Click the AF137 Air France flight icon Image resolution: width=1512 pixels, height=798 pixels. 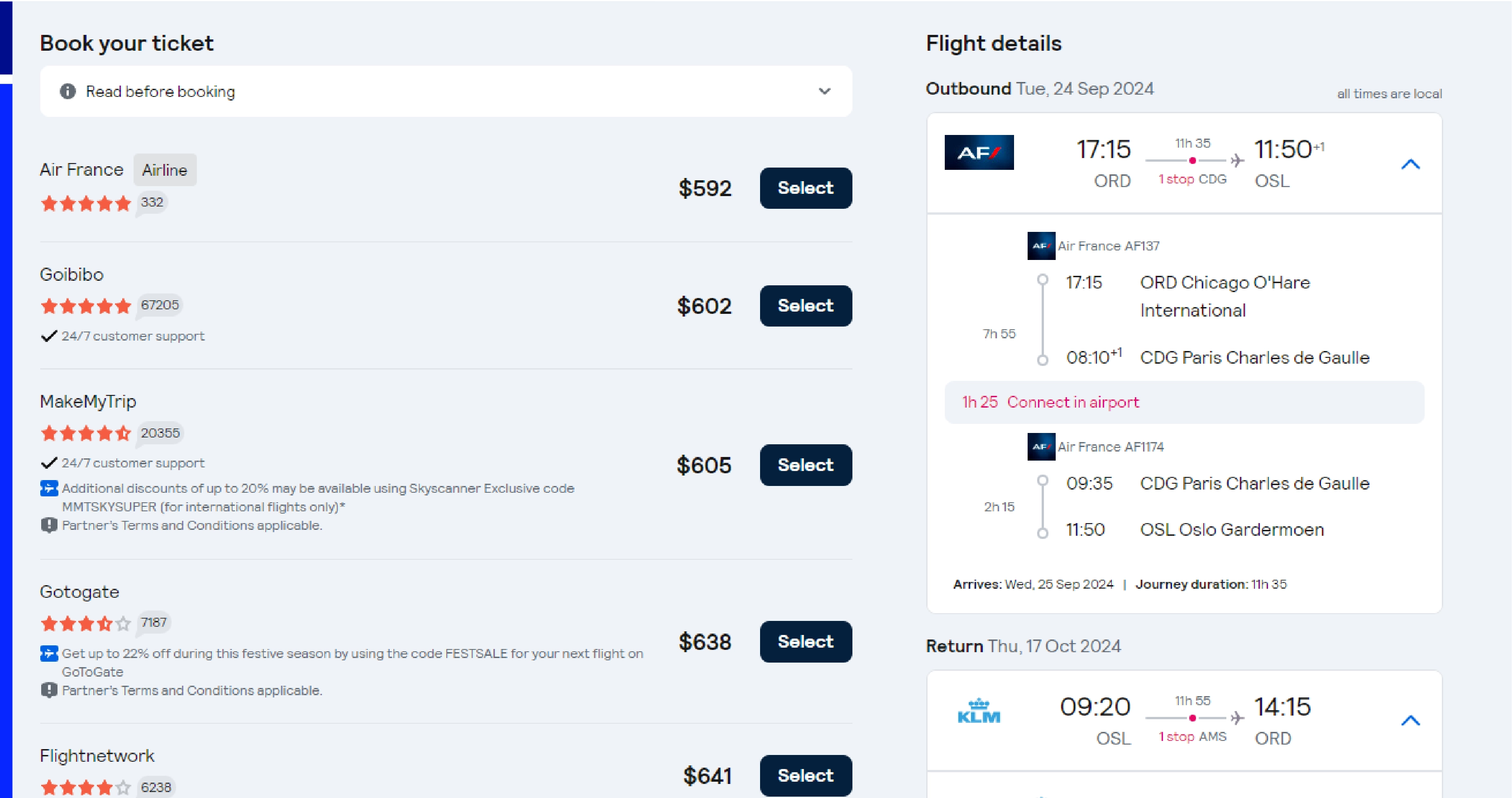pyautogui.click(x=1040, y=245)
